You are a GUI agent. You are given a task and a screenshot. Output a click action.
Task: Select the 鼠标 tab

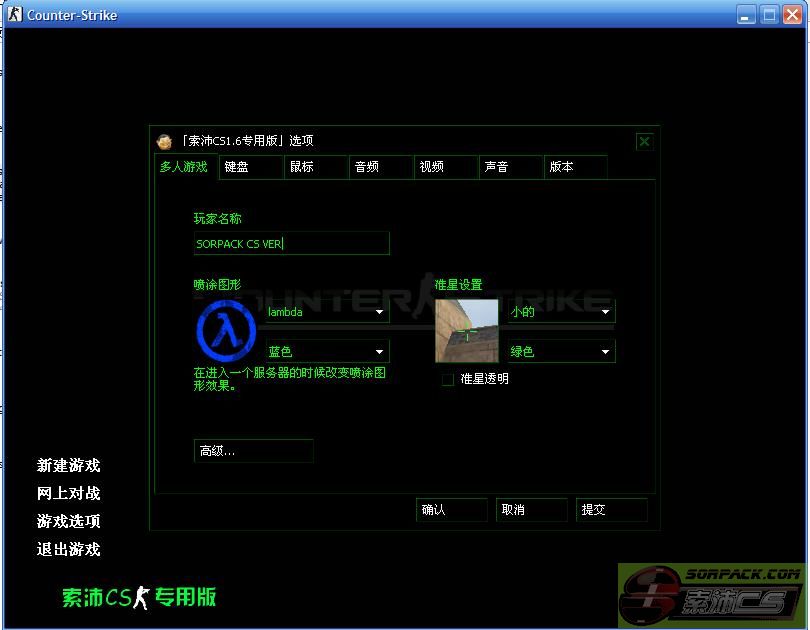pos(316,167)
